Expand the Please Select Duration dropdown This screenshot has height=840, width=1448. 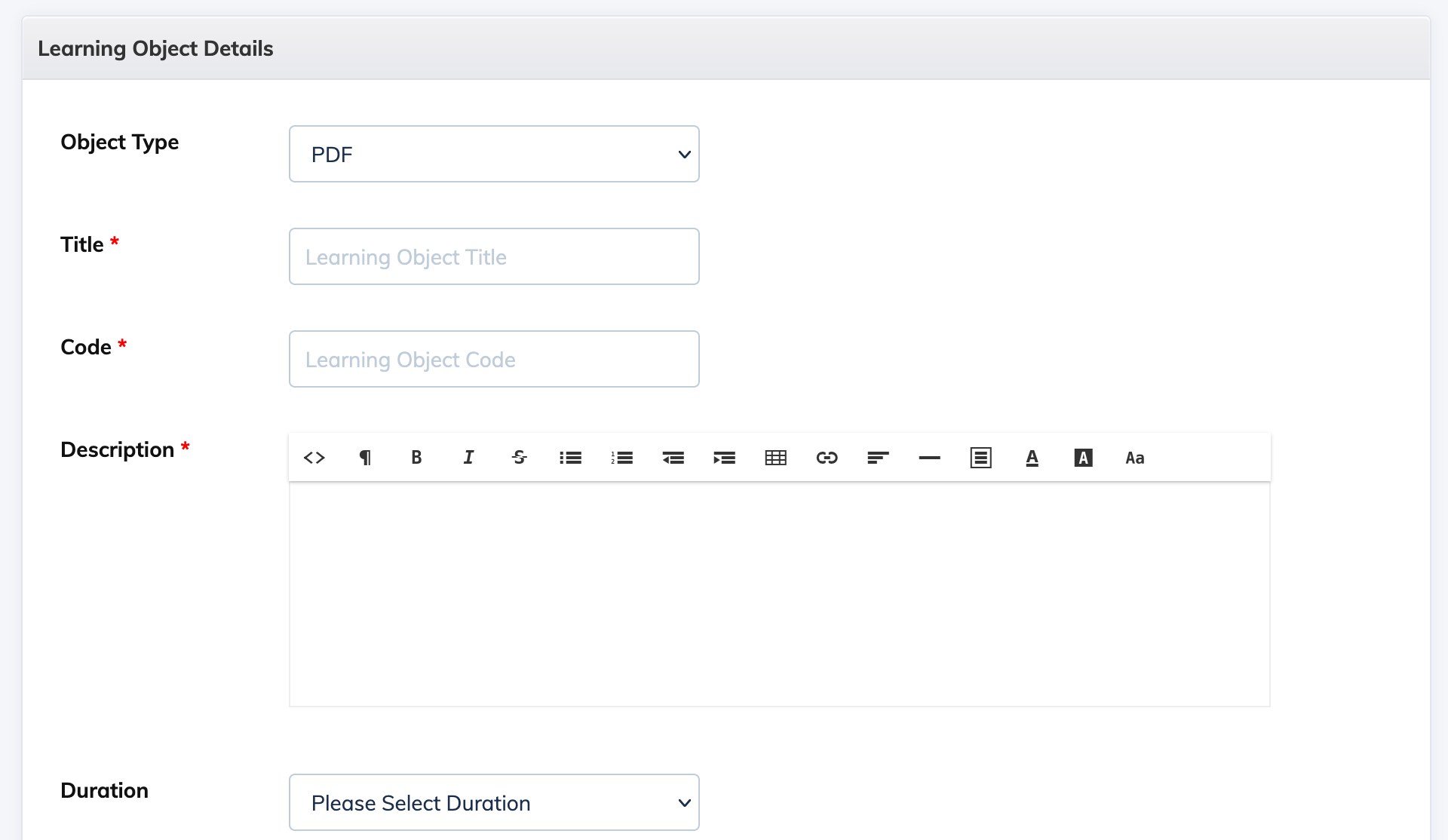point(494,802)
